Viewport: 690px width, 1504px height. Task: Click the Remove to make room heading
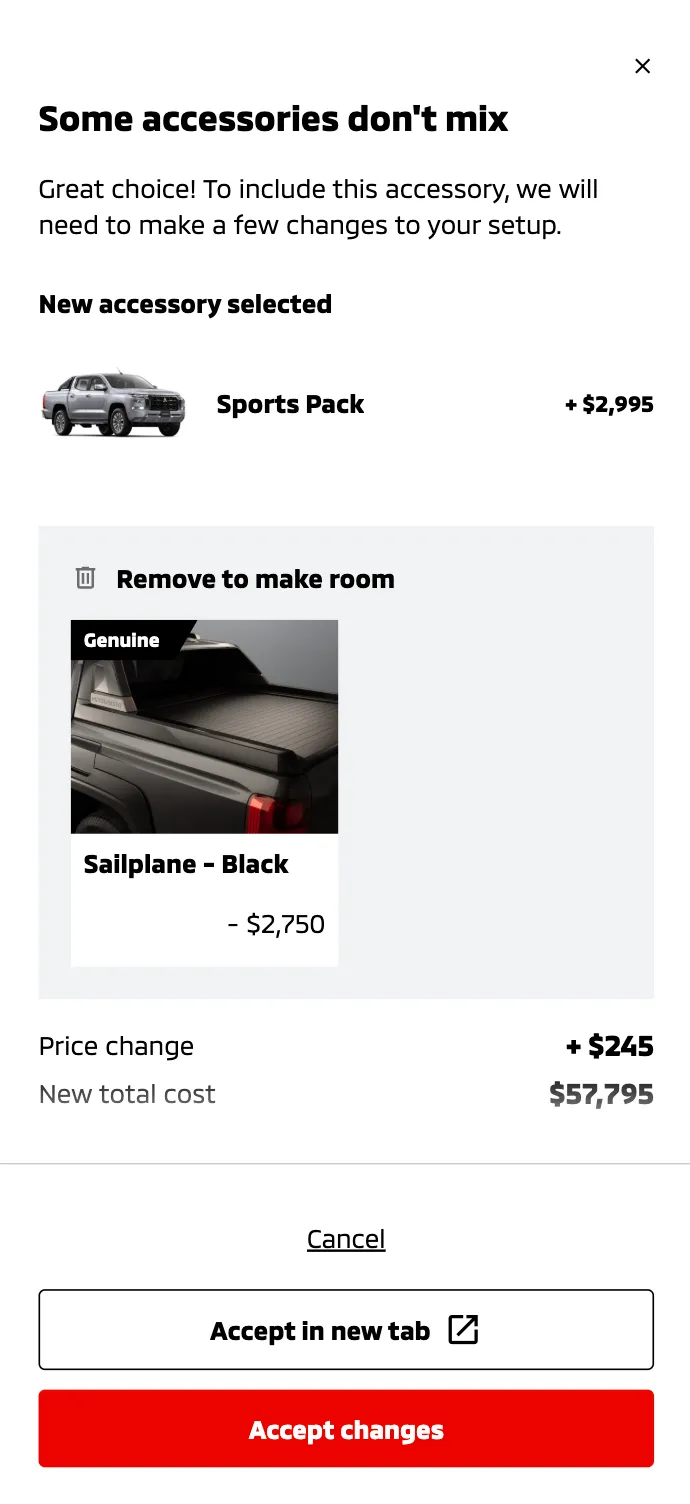point(255,579)
